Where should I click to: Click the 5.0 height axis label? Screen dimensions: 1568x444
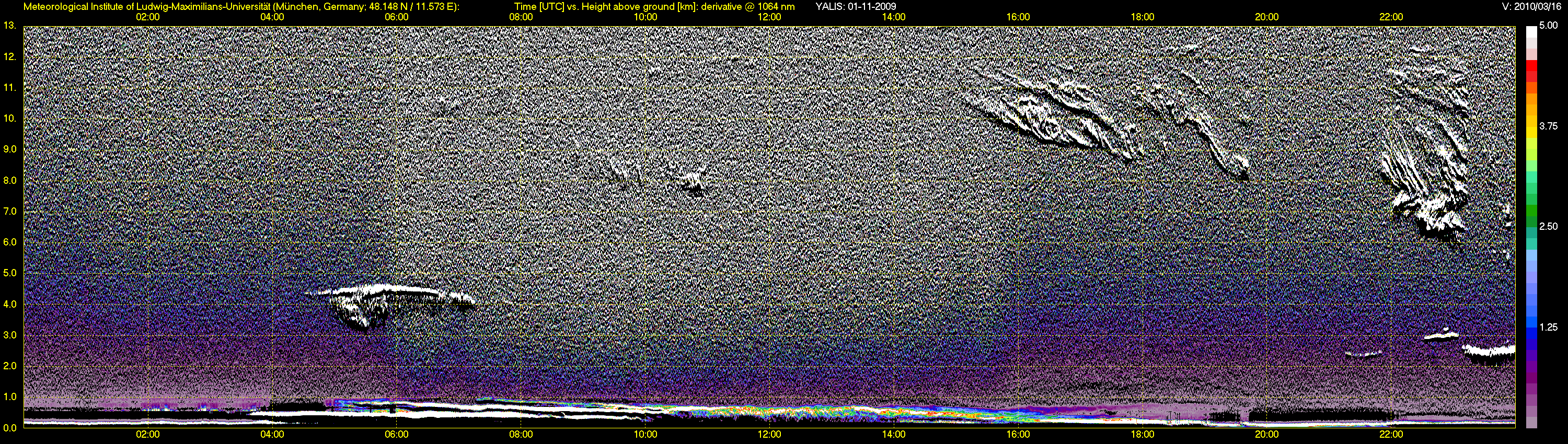point(10,273)
